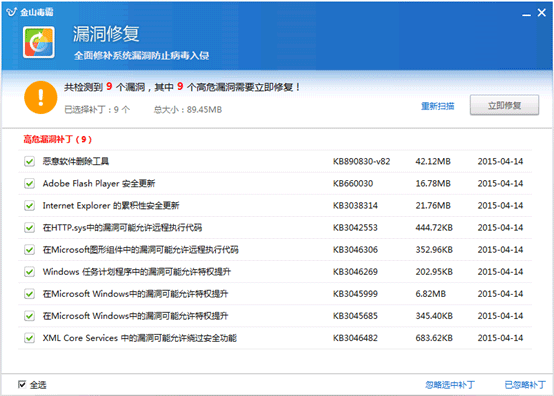Click the 立即修复 repair now button

[504, 105]
